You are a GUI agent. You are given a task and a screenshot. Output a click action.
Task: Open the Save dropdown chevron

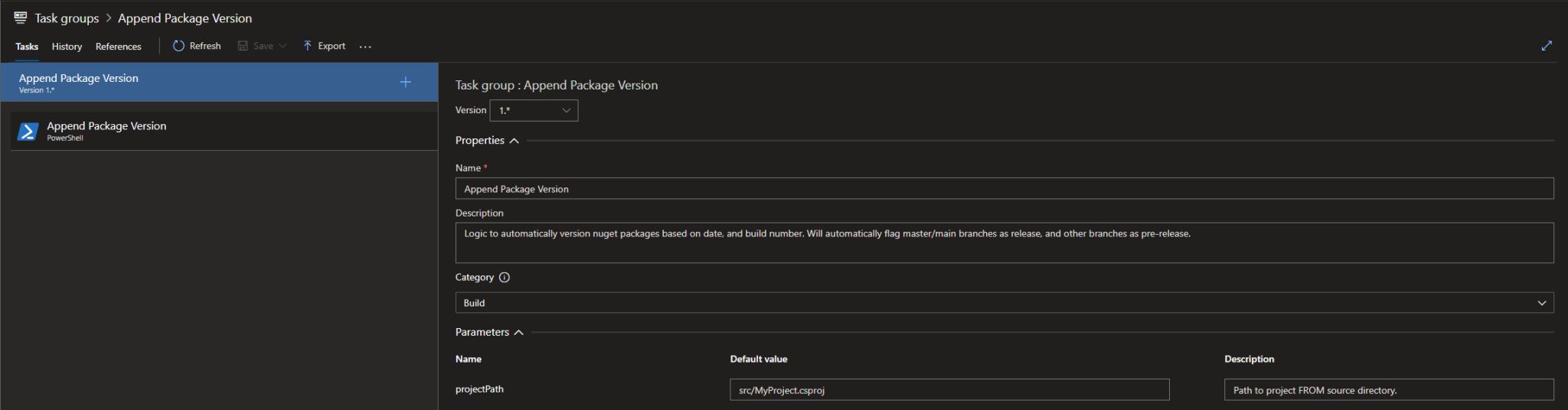(283, 46)
